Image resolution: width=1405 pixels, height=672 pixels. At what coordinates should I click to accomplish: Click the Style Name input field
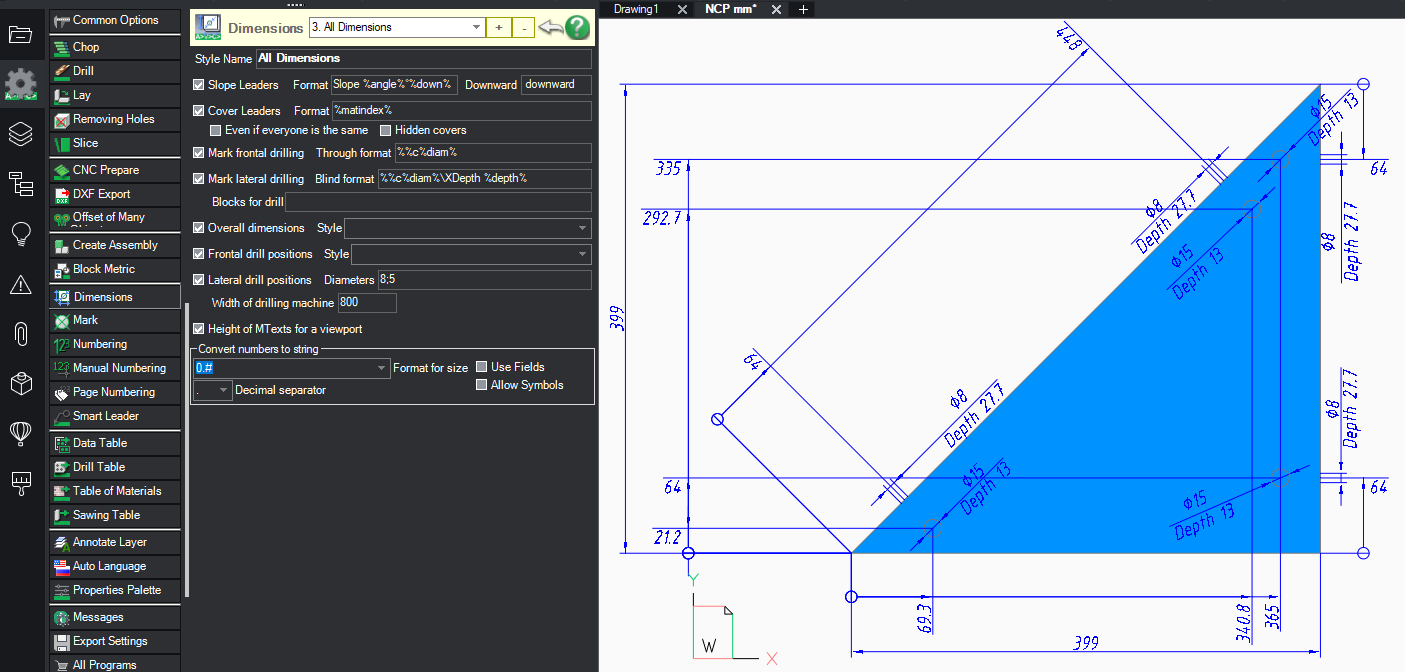pyautogui.click(x=424, y=59)
